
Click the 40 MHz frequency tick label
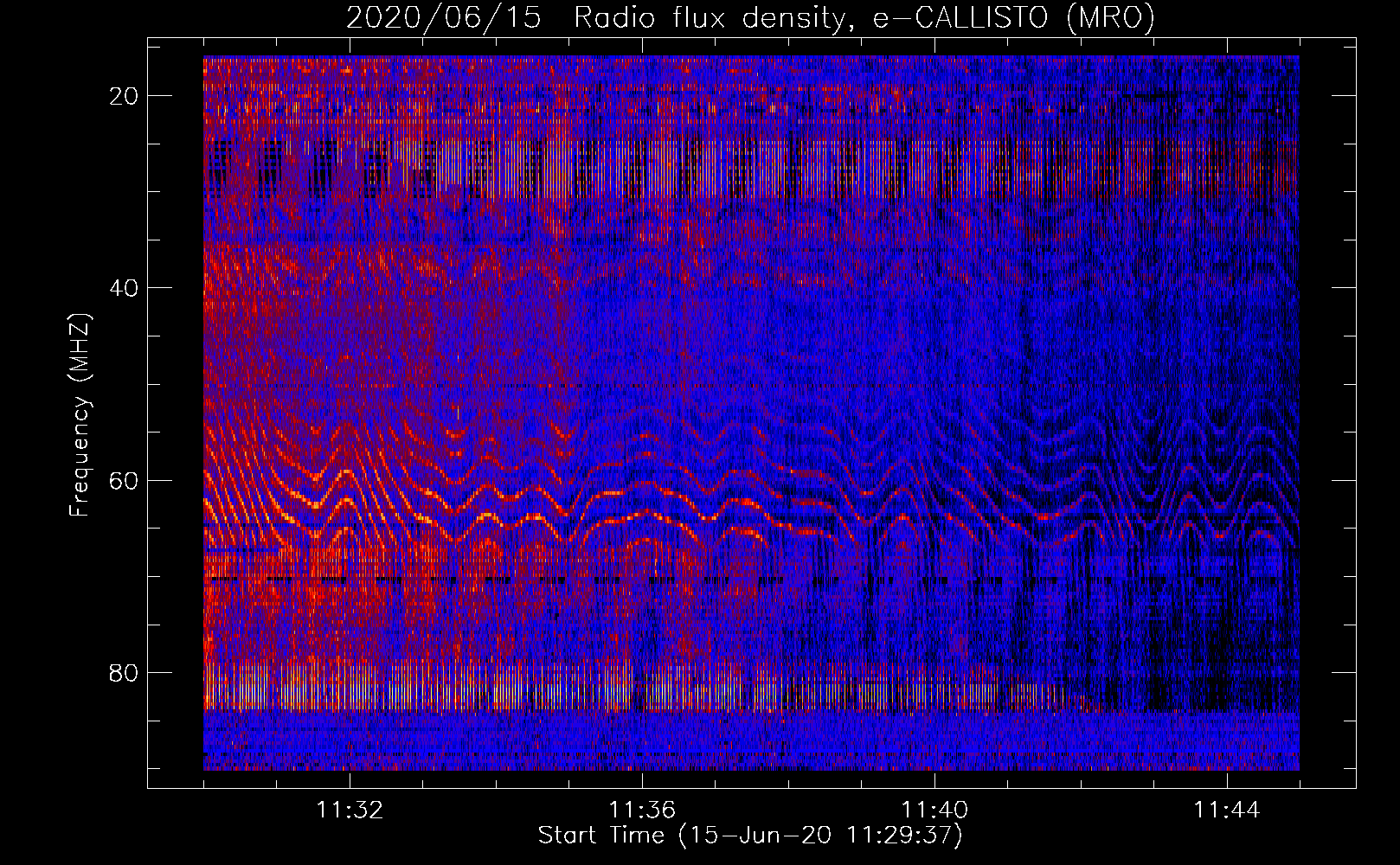coord(125,288)
